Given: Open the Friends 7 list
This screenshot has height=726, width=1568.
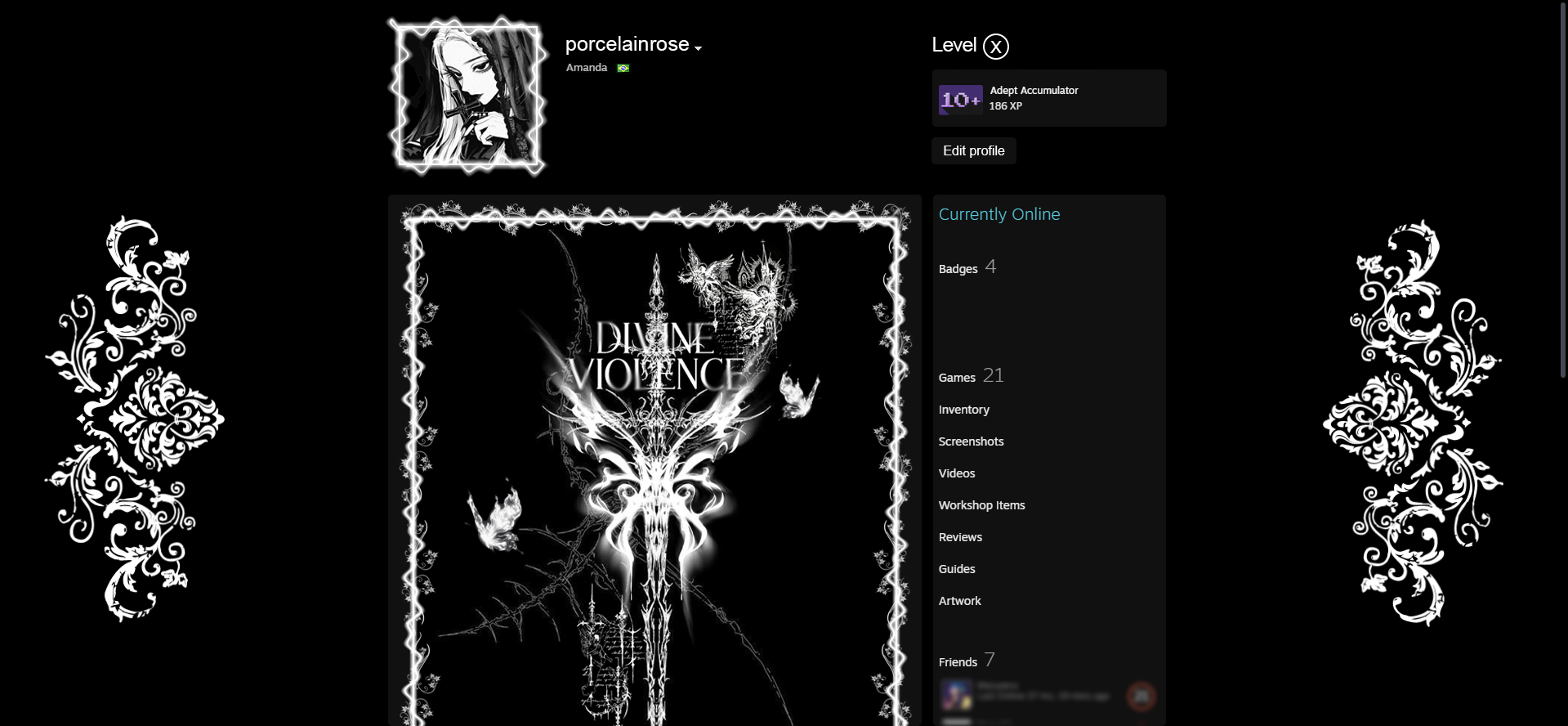Looking at the screenshot, I should click(967, 661).
